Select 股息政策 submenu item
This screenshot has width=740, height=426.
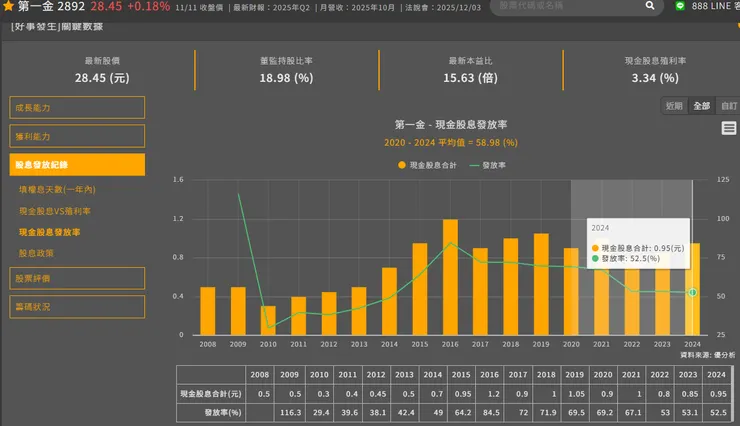tap(36, 253)
